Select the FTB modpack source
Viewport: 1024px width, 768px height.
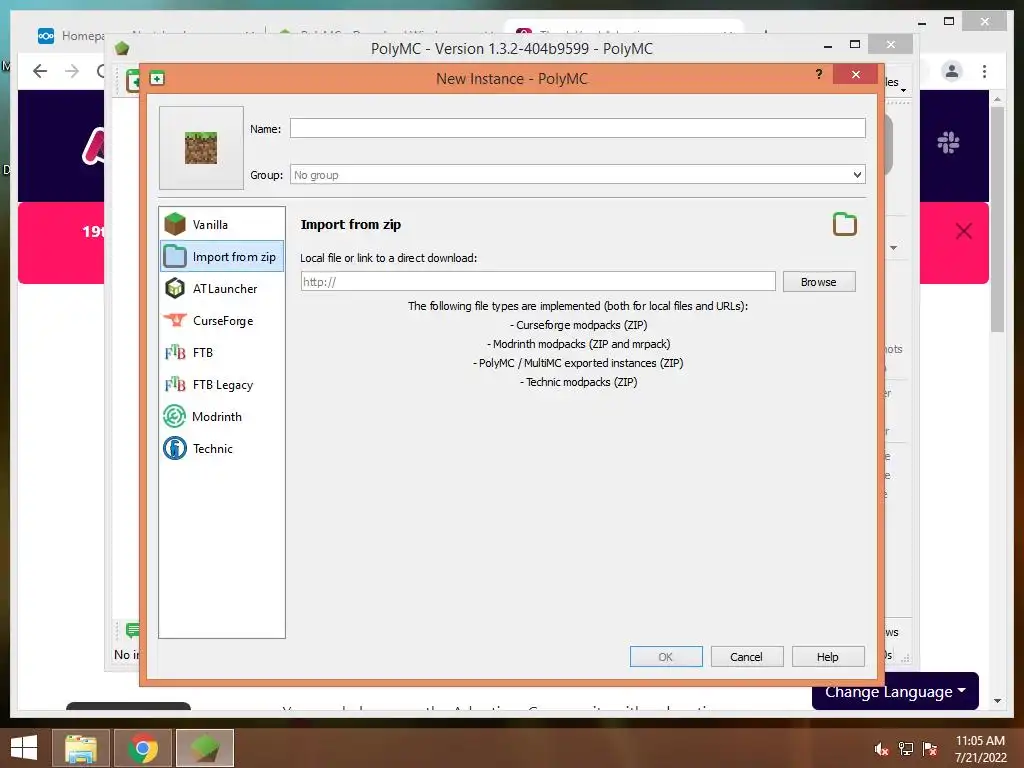222,353
